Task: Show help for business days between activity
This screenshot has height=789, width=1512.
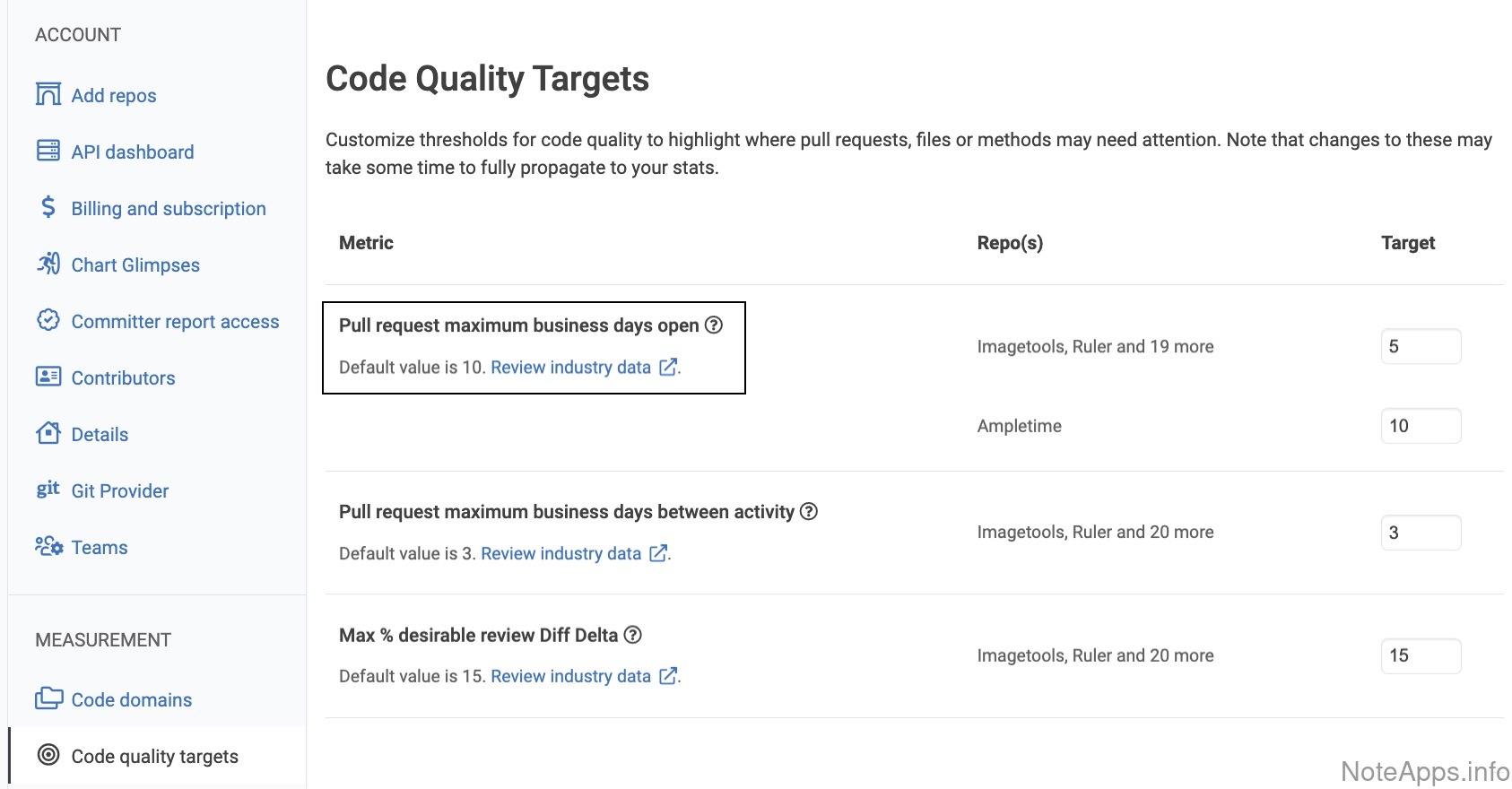Action: [809, 511]
